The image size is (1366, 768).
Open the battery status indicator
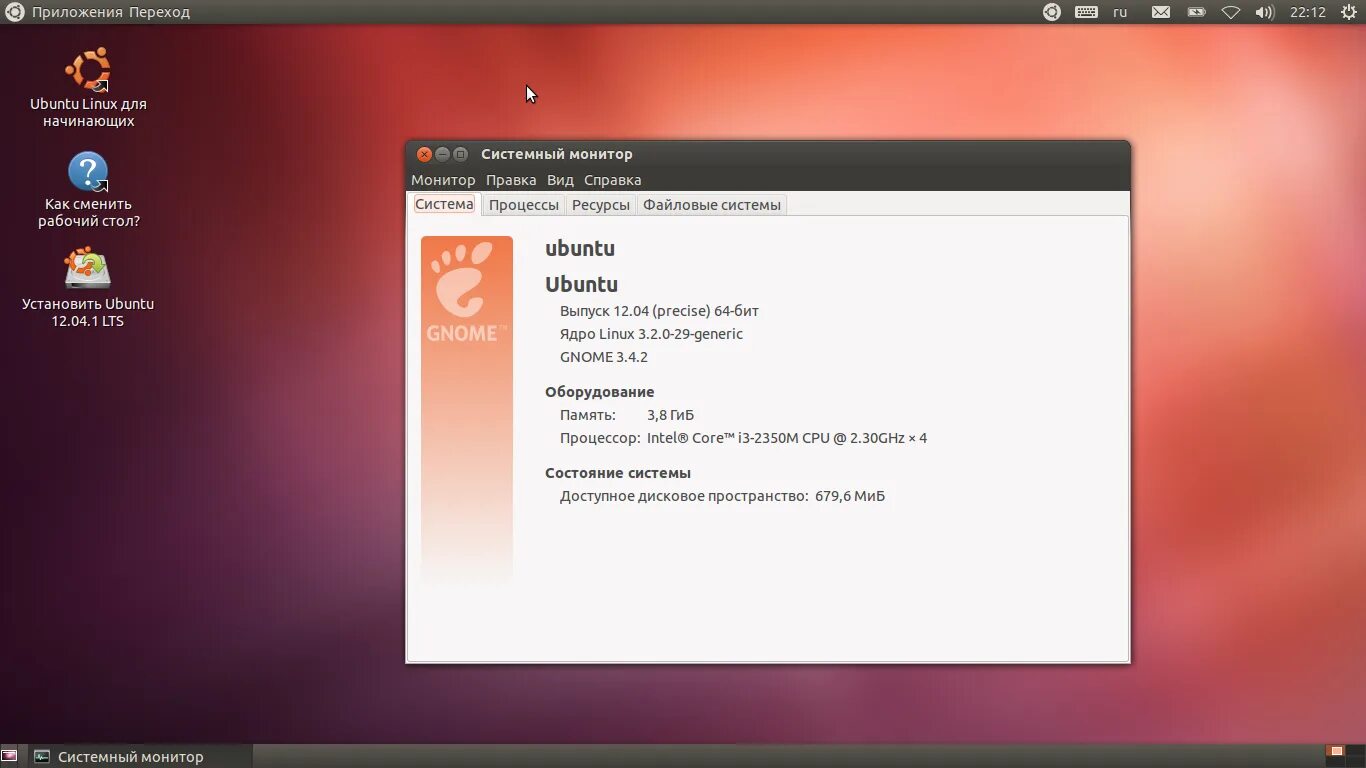tap(1196, 12)
